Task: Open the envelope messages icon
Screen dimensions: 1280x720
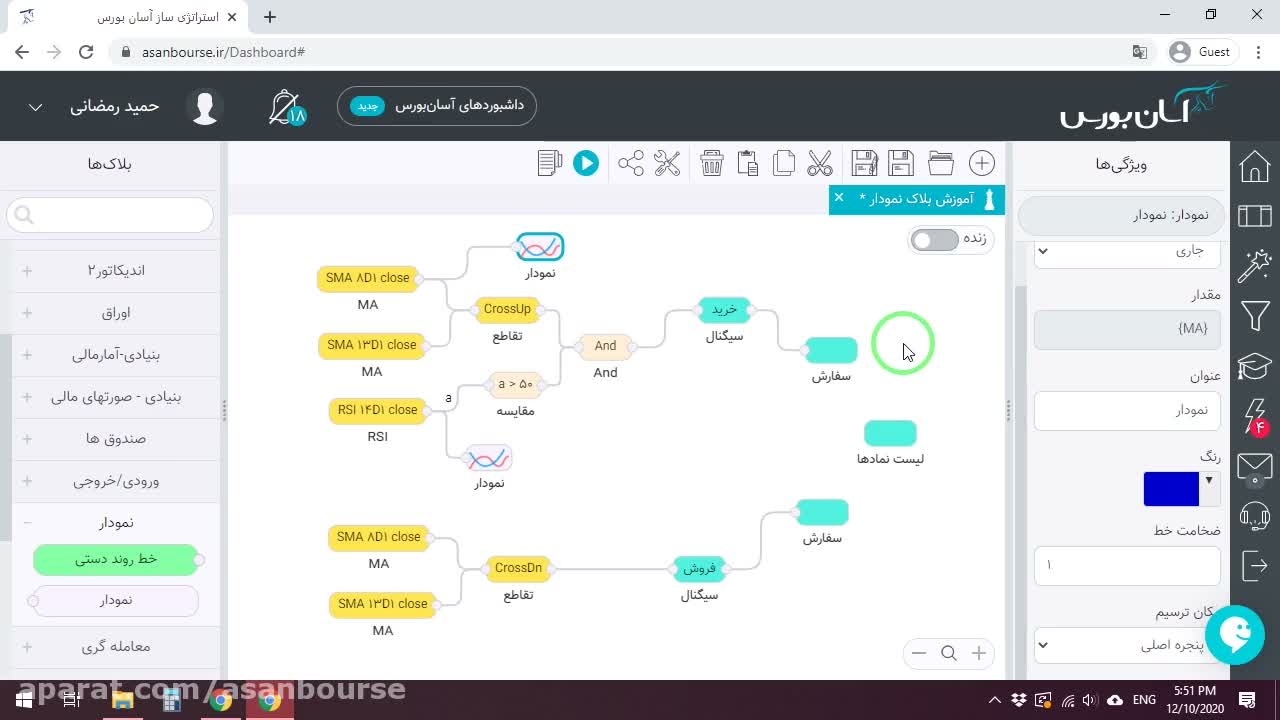Action: click(1255, 468)
